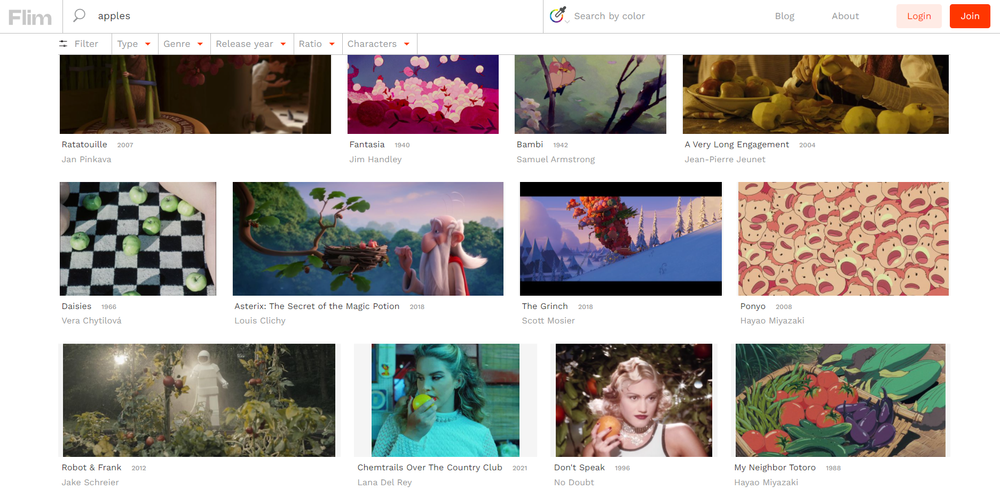This screenshot has height=491, width=1000.
Task: Click the search magnifier icon
Action: (x=79, y=15)
